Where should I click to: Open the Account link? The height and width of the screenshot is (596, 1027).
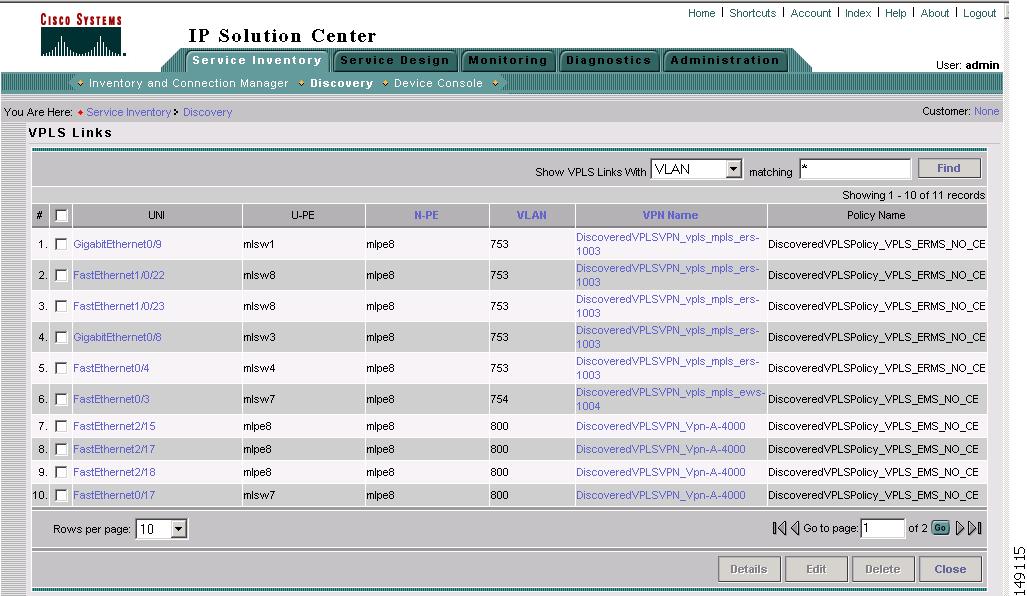point(811,13)
